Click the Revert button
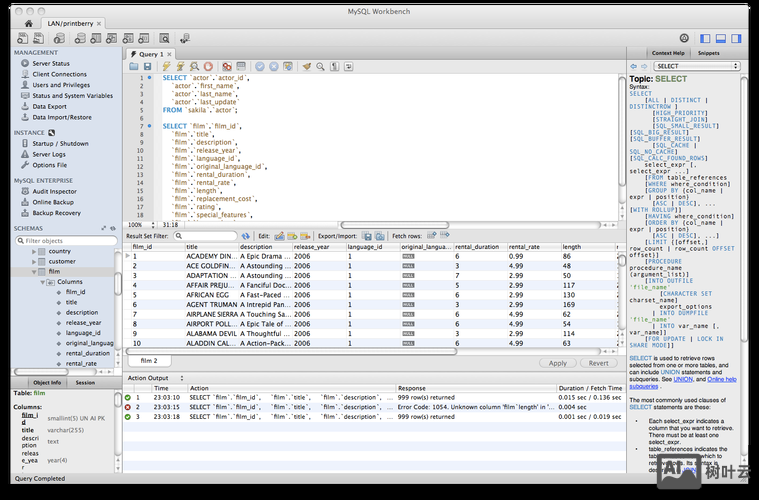 tap(598, 363)
